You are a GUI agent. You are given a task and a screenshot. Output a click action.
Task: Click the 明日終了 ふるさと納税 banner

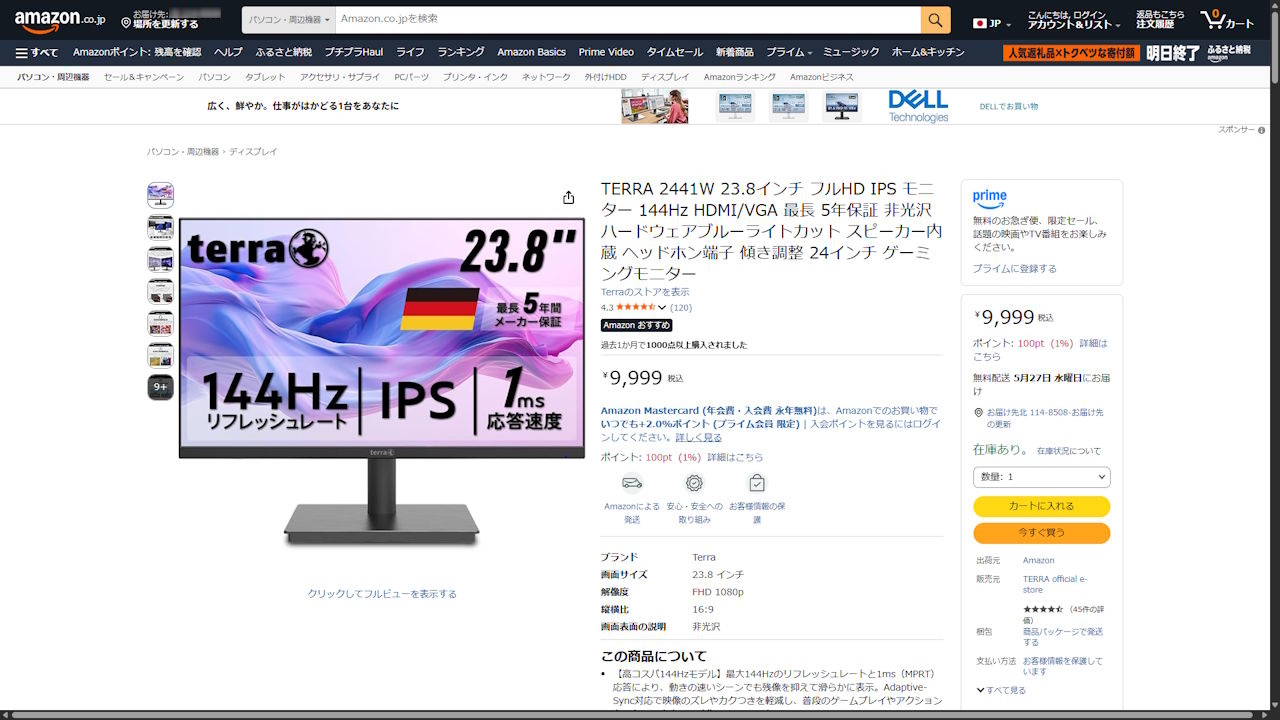coord(1129,52)
